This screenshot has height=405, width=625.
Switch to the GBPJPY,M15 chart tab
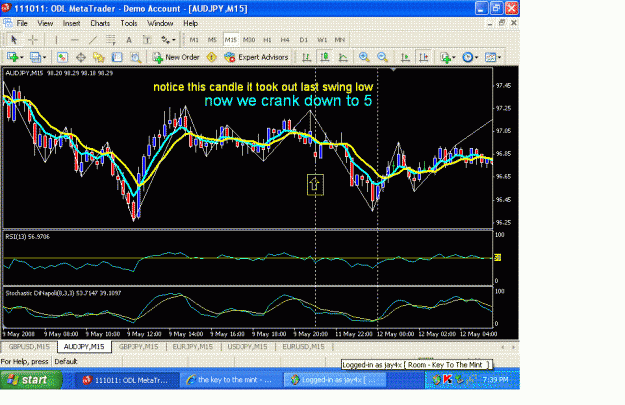click(x=138, y=347)
